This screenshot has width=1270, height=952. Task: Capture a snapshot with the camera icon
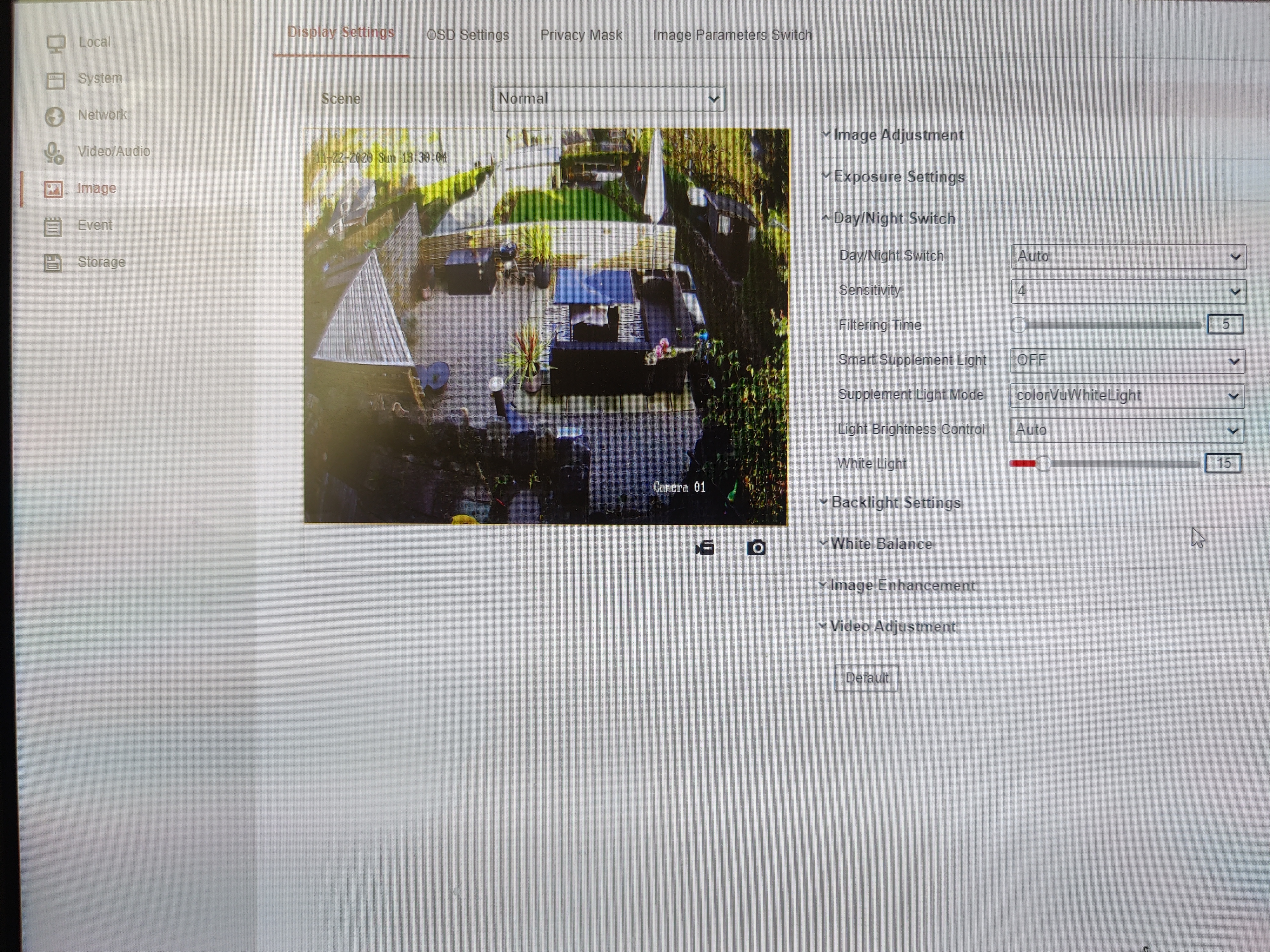click(756, 548)
